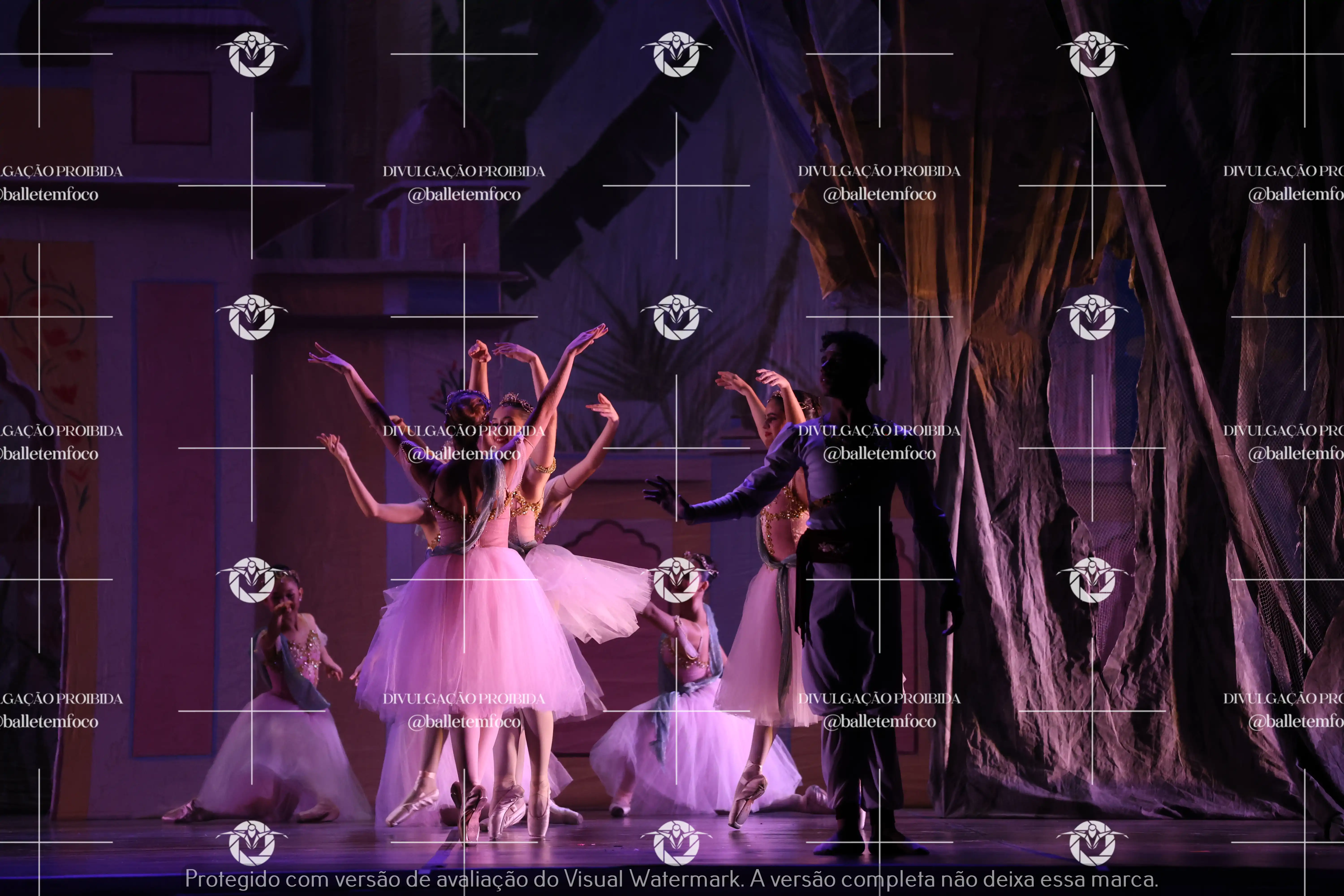1344x896 pixels.
Task: Click the top-right logo watermark over dark curtain
Action: pos(1092,54)
